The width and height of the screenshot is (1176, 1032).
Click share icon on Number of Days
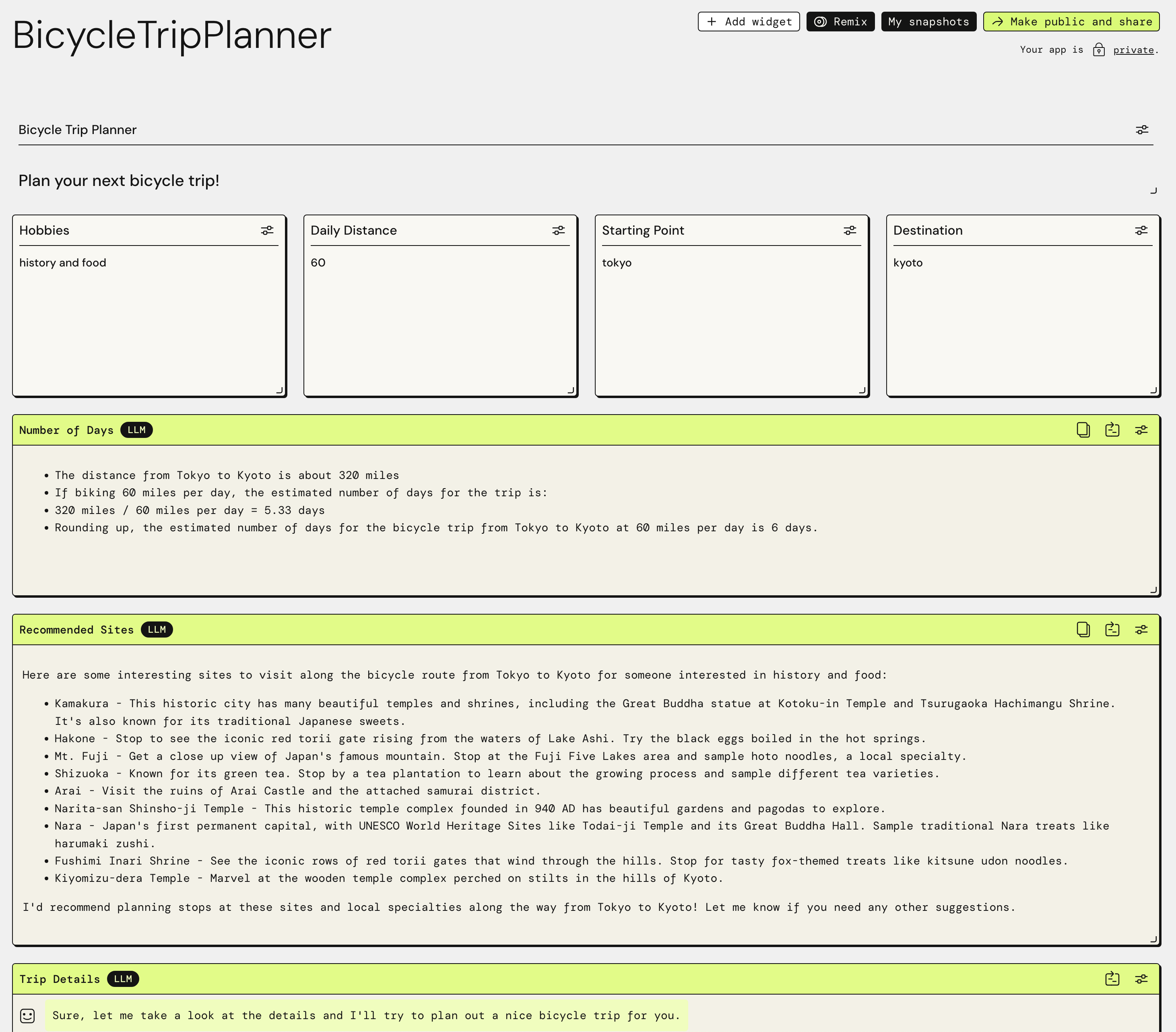[x=1112, y=430]
